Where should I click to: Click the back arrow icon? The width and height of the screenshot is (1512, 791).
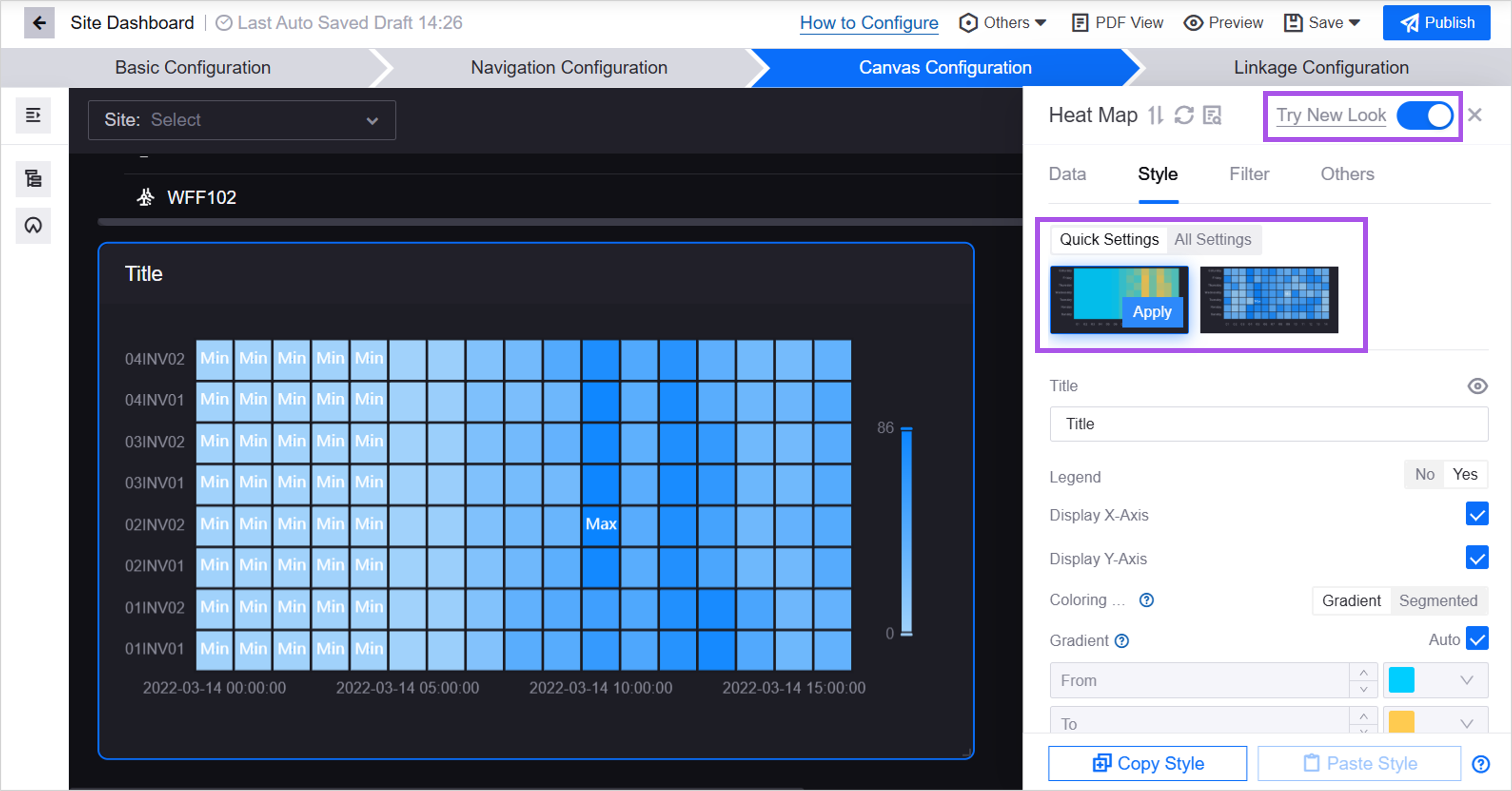click(x=39, y=23)
